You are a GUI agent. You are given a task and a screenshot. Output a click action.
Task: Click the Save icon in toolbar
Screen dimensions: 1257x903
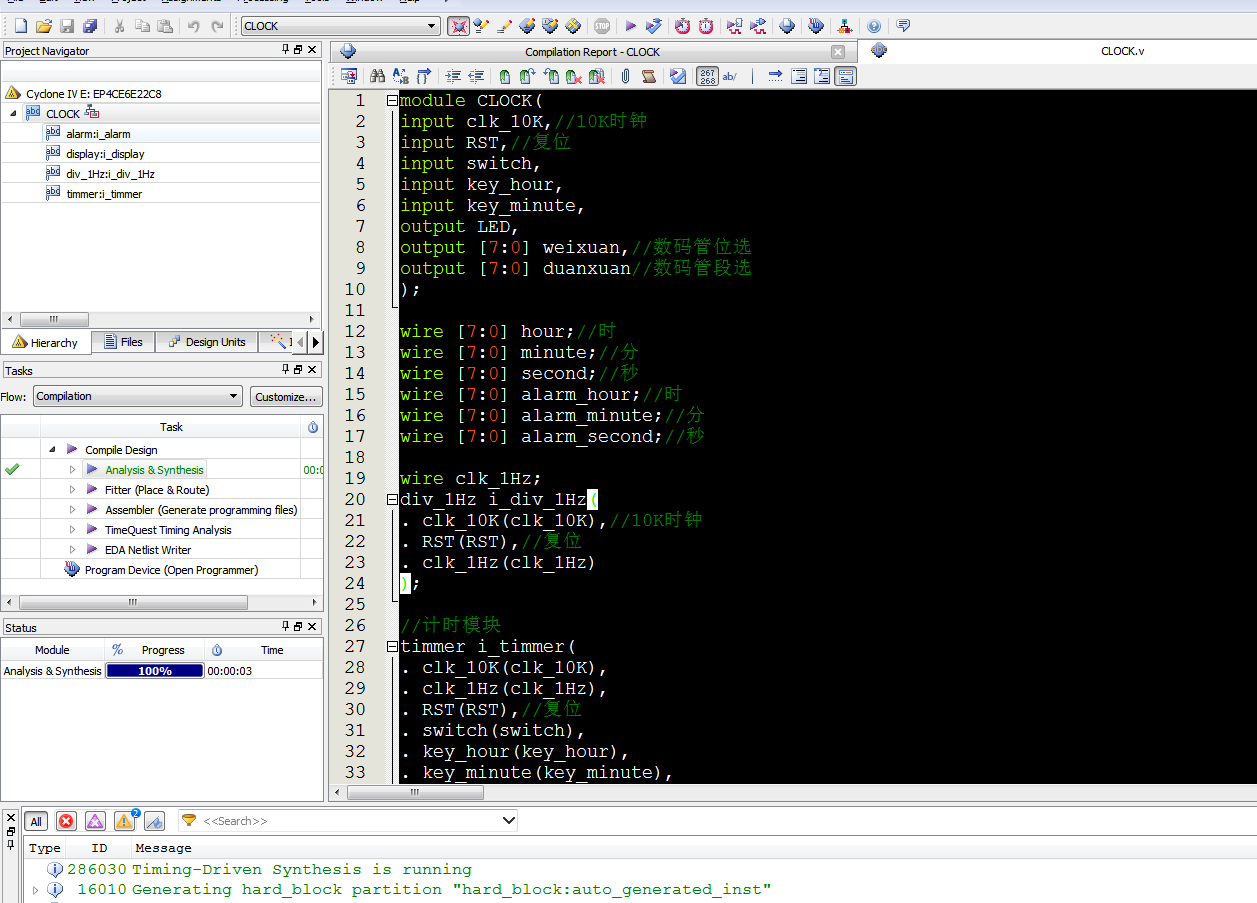pyautogui.click(x=67, y=26)
